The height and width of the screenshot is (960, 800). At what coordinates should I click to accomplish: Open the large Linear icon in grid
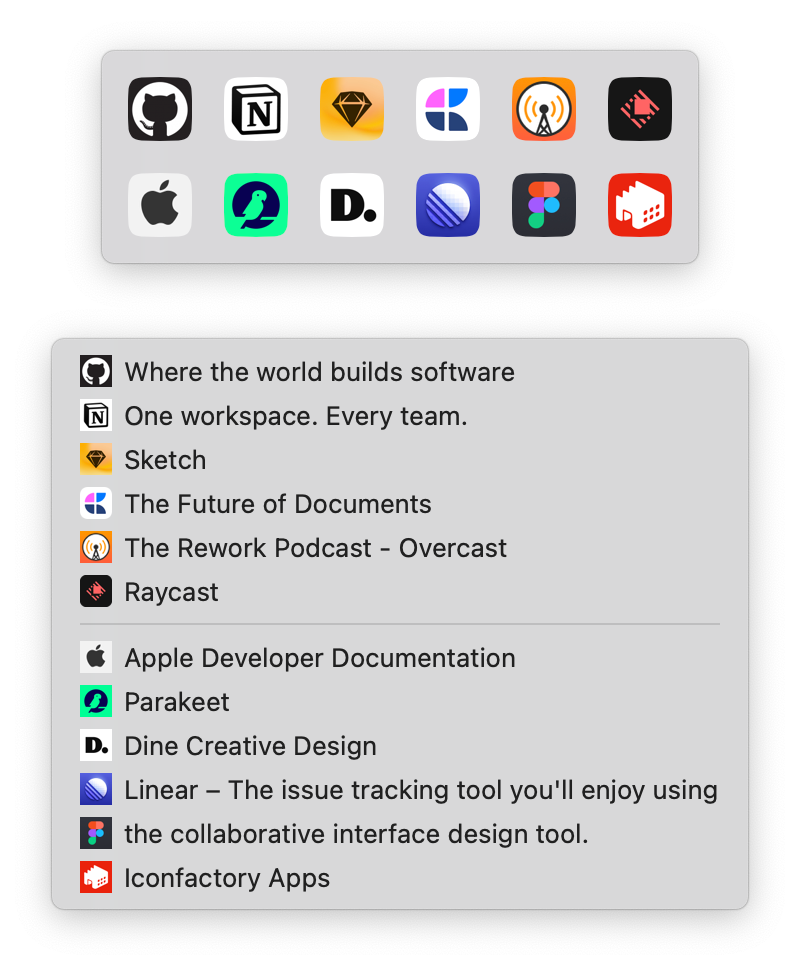pos(448,205)
